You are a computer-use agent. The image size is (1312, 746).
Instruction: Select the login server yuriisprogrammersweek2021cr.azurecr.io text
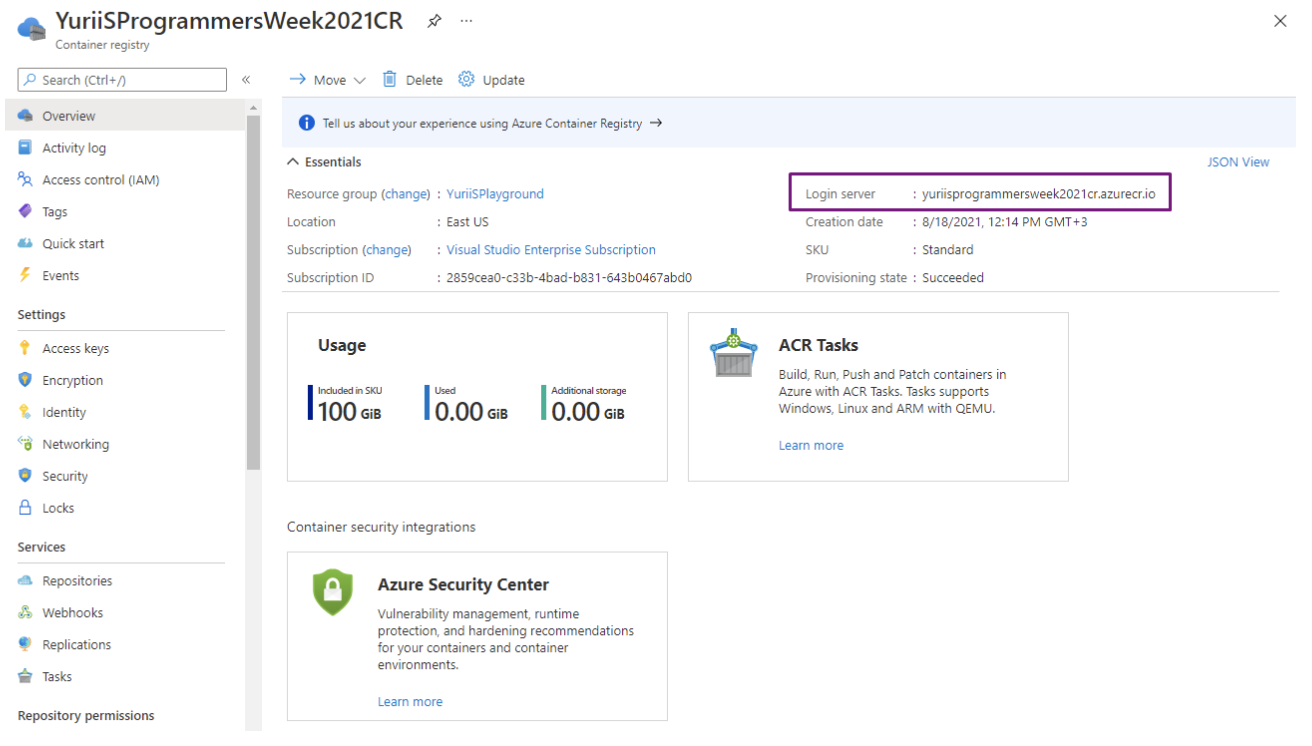pos(1038,194)
